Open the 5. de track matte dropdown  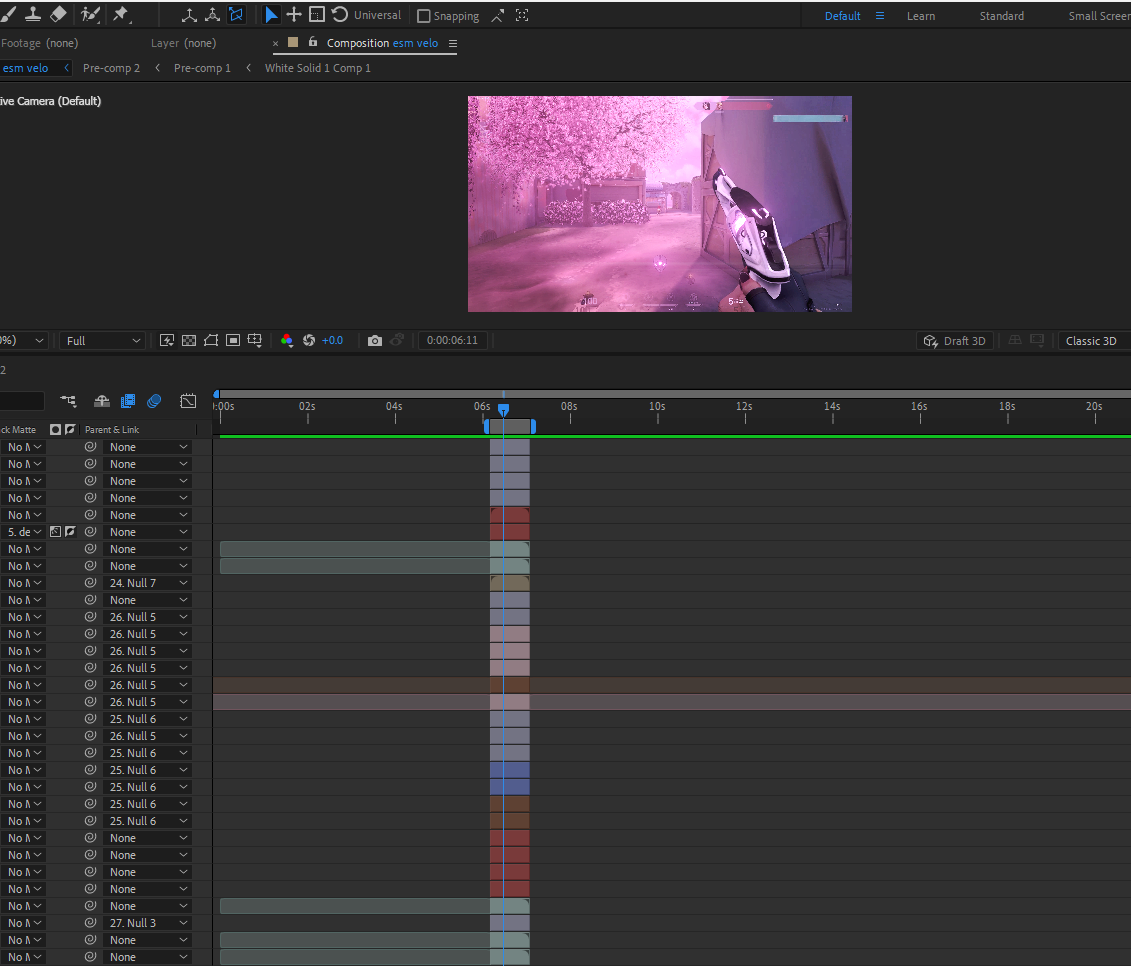[23, 532]
